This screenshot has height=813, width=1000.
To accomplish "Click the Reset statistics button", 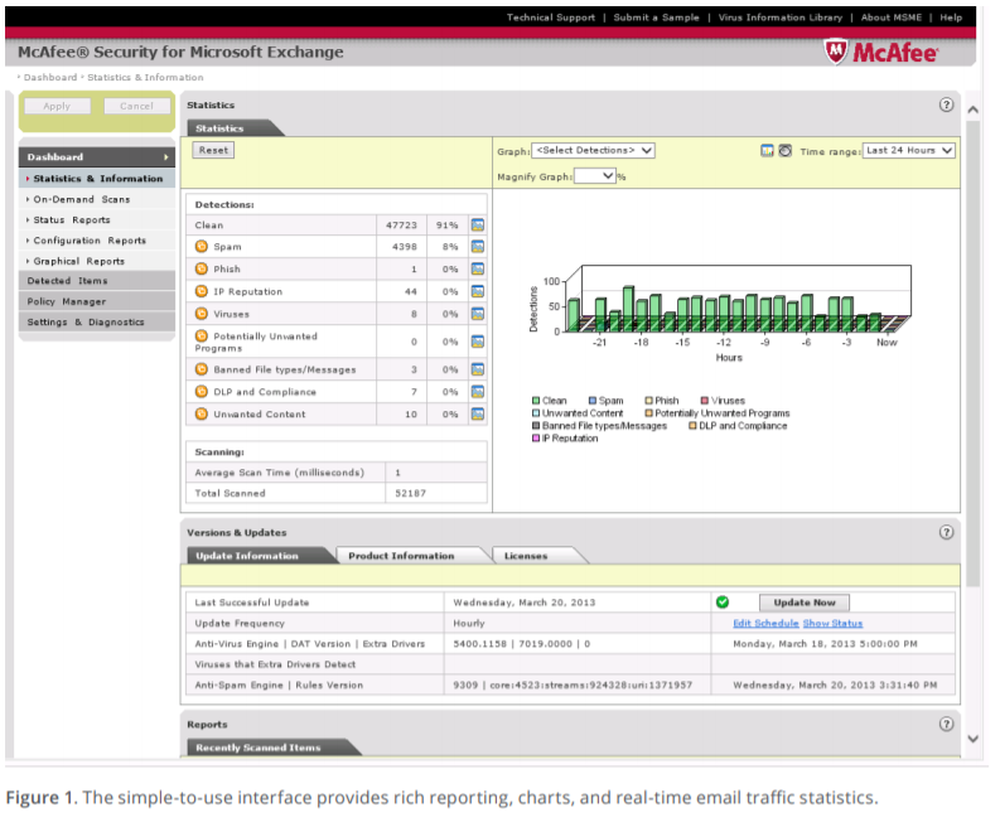I will point(213,150).
